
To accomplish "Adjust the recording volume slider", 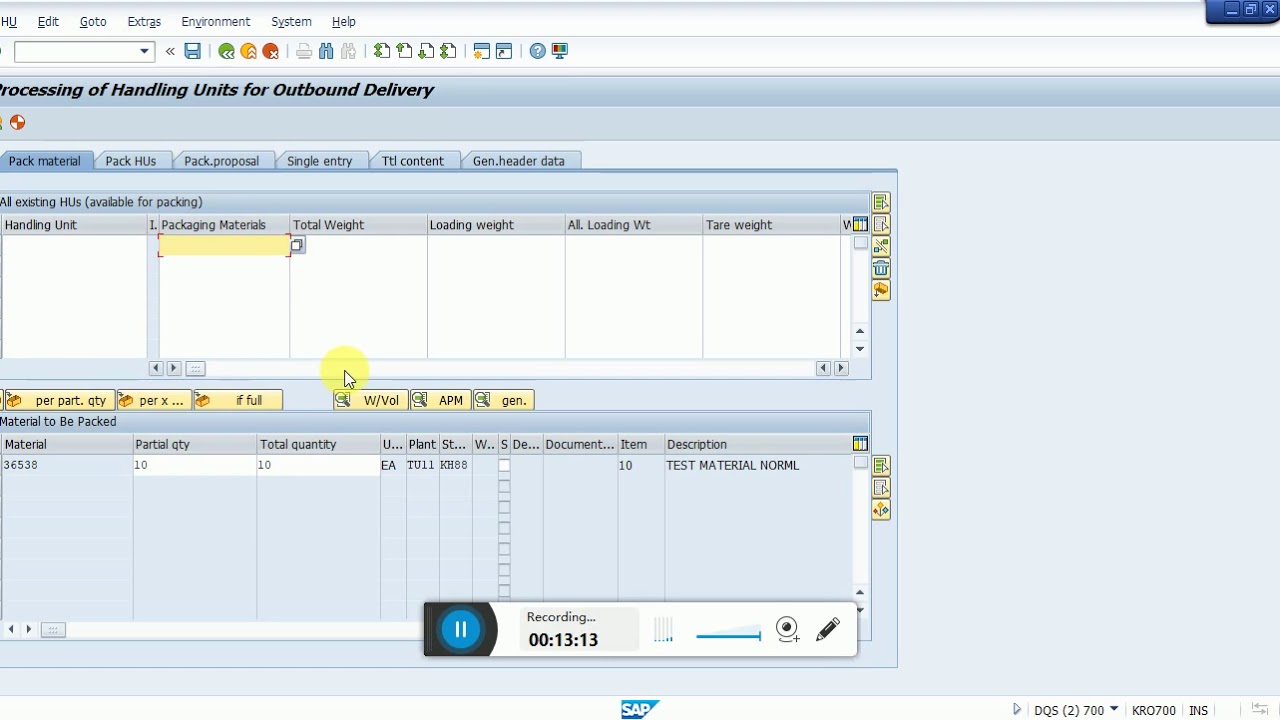I will (x=729, y=635).
